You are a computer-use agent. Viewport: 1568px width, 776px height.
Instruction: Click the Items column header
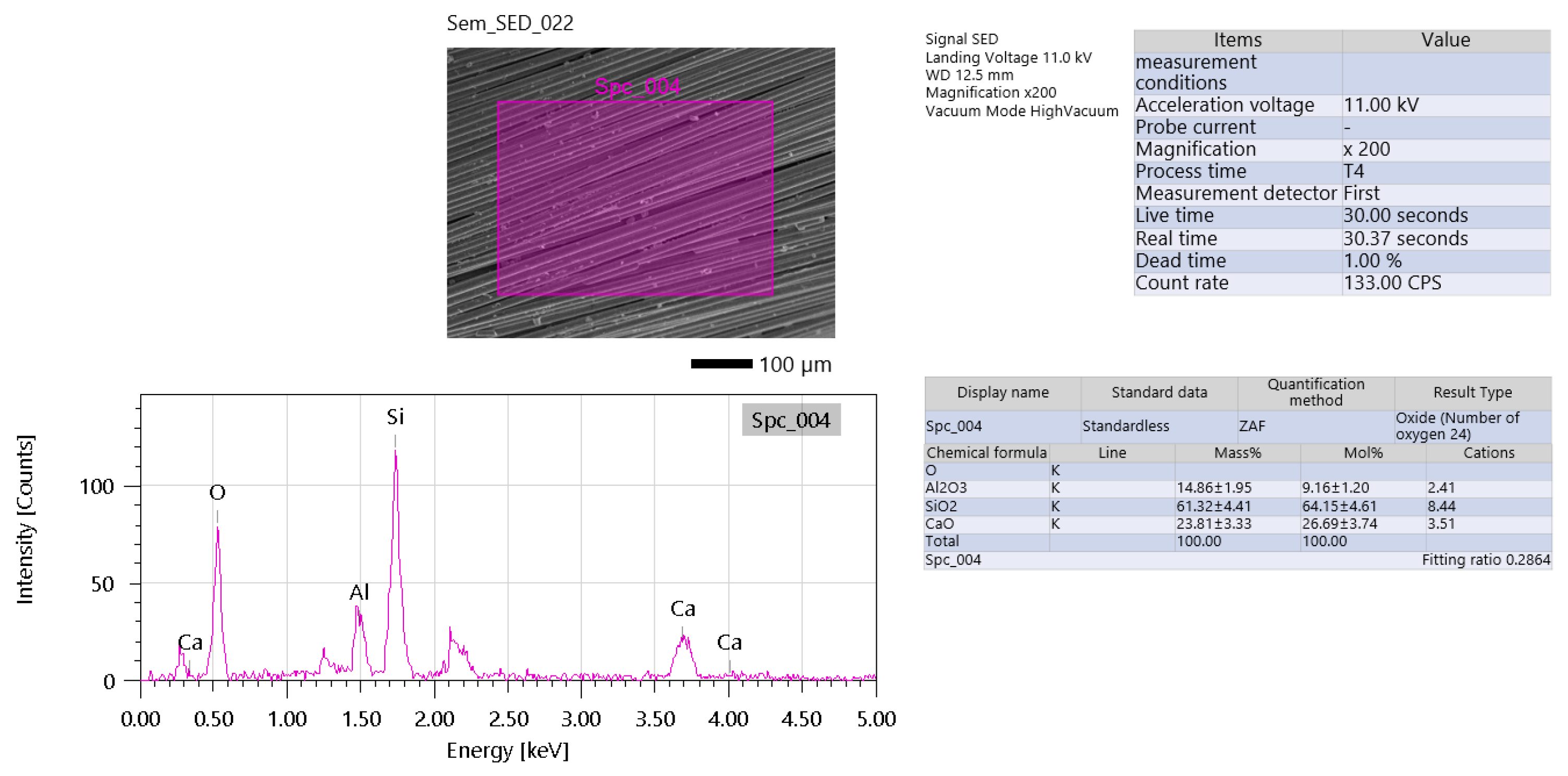tap(1237, 40)
